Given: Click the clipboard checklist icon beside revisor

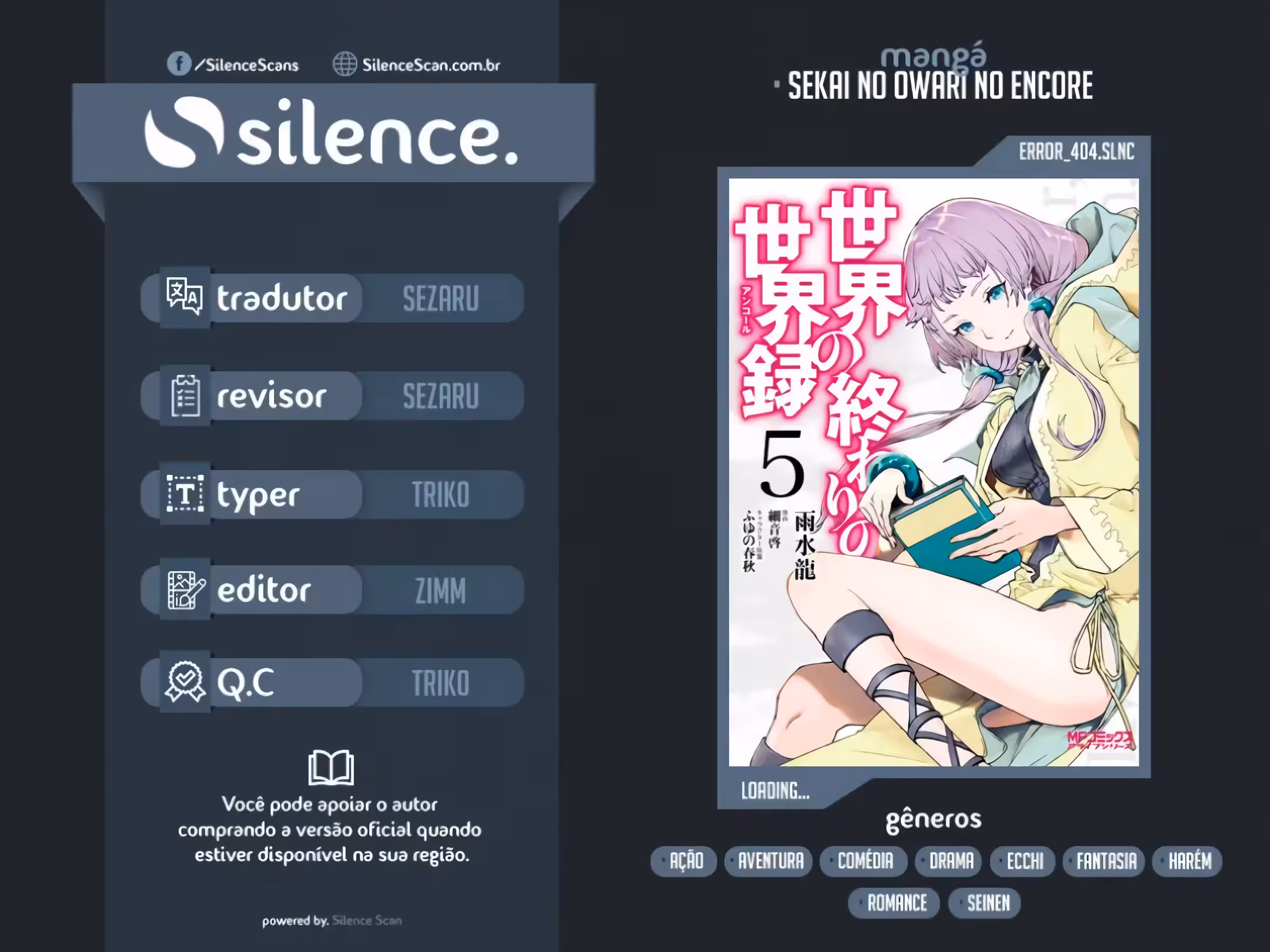Looking at the screenshot, I should [x=185, y=395].
